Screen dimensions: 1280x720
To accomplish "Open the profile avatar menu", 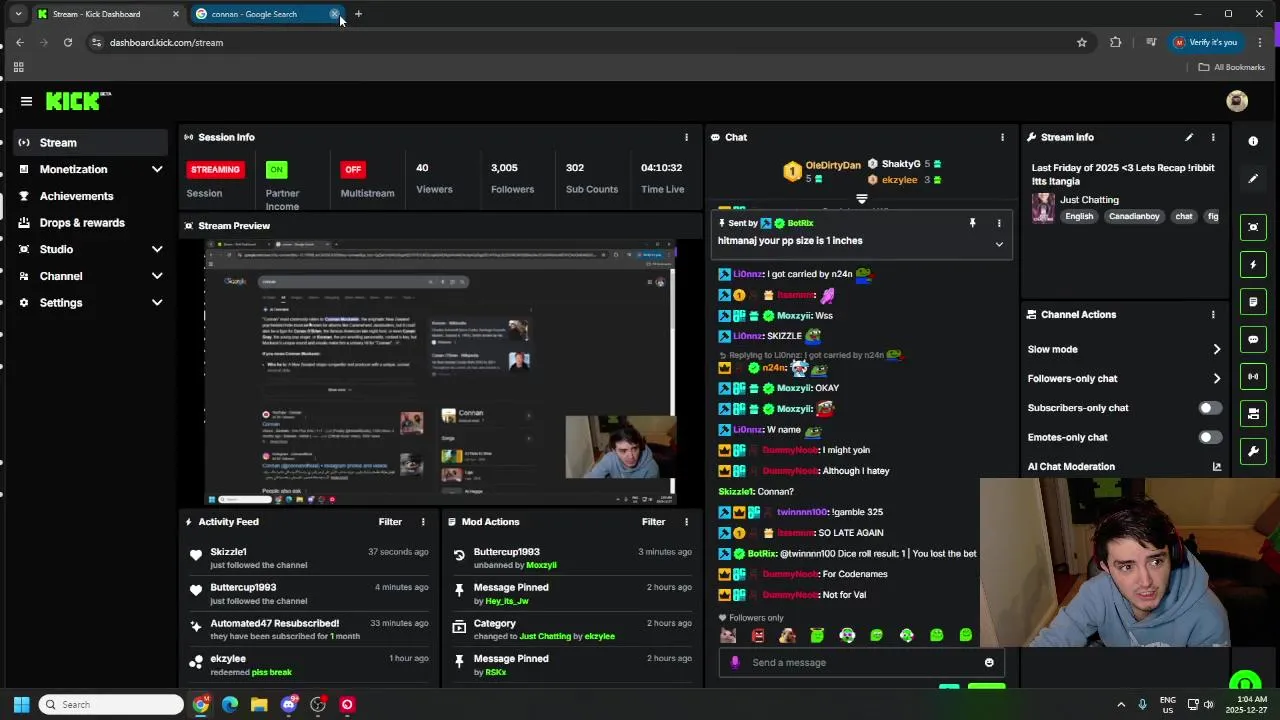I will tap(1237, 101).
